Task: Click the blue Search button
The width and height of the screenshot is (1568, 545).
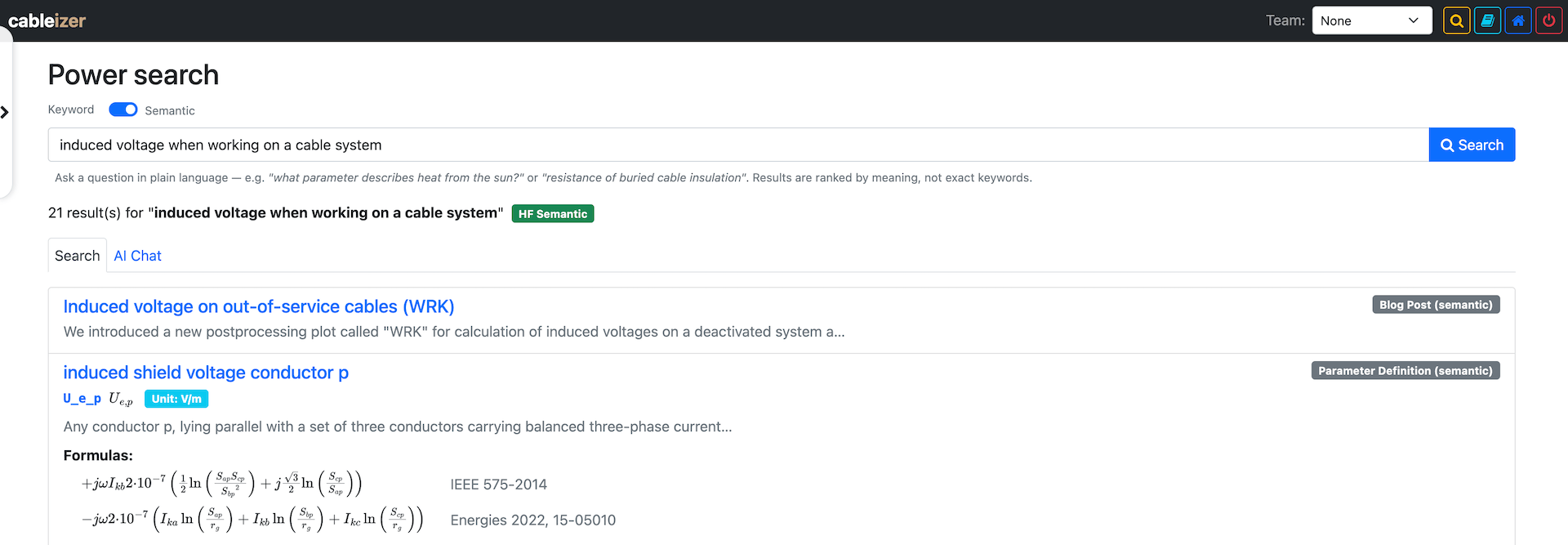Action: [x=1472, y=145]
